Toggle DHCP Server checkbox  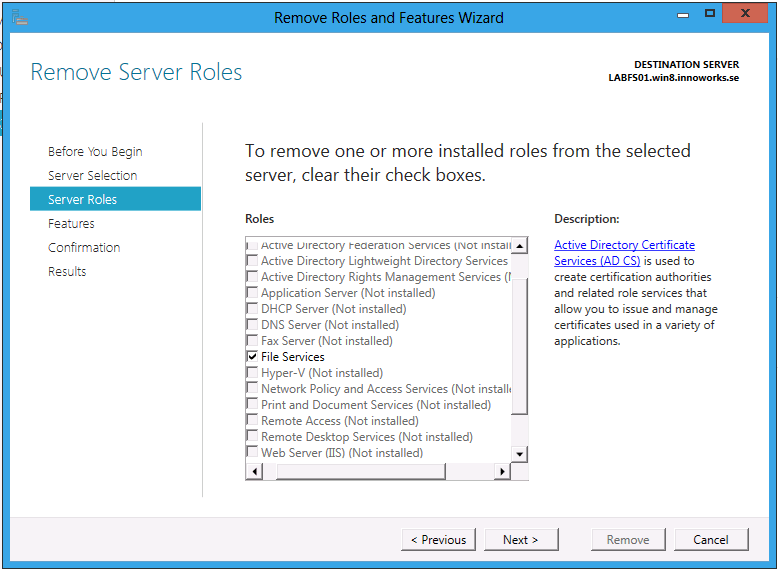pyautogui.click(x=252, y=309)
